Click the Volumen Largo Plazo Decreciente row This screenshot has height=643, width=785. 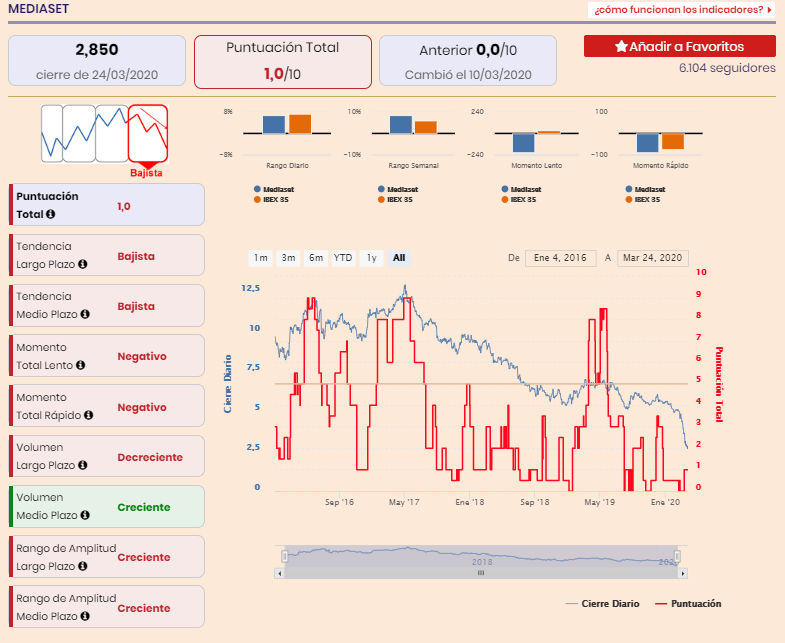[107, 456]
